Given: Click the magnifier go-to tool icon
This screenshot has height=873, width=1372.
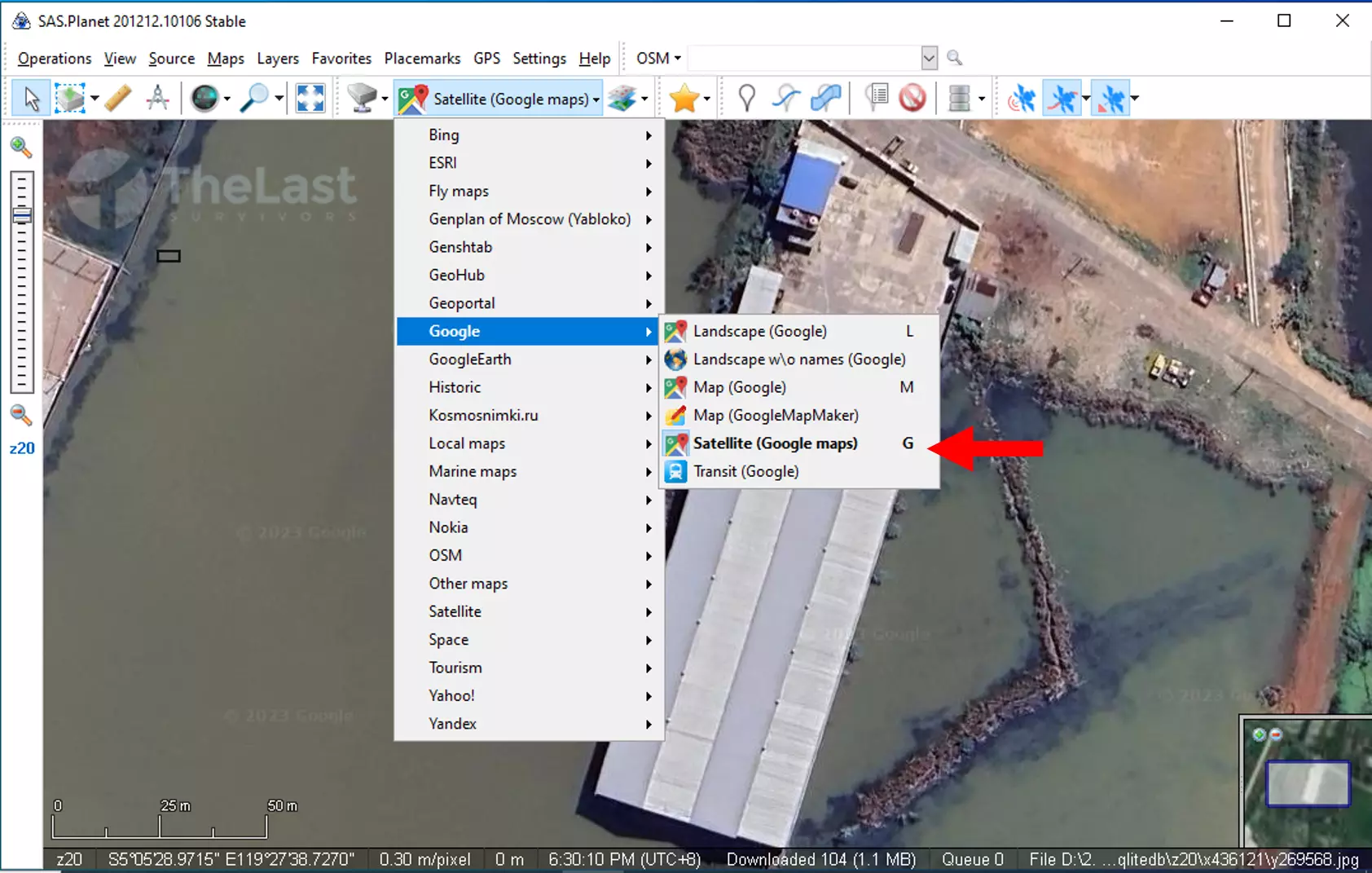Looking at the screenshot, I should (255, 99).
